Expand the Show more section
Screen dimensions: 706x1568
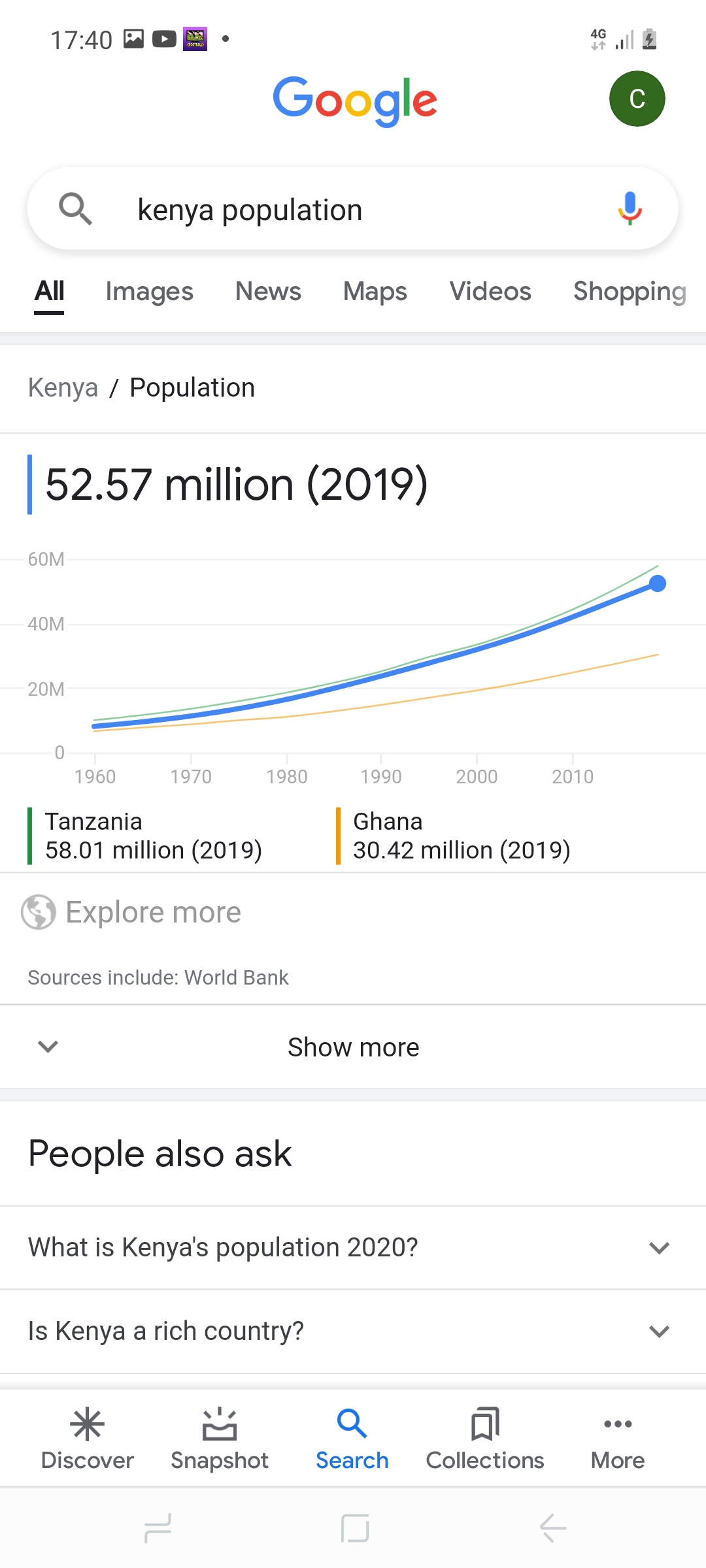[x=353, y=1047]
